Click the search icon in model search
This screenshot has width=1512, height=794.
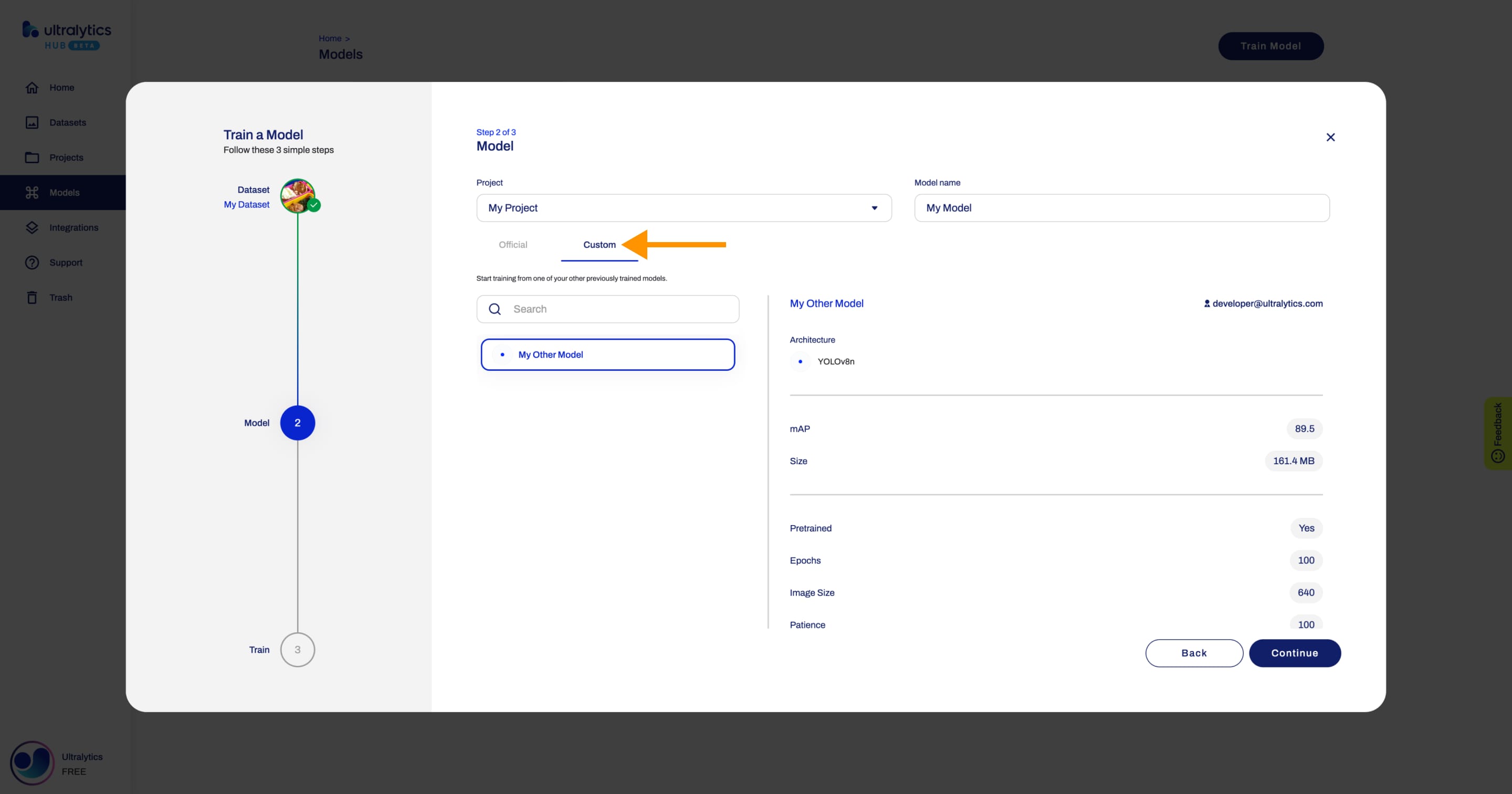[x=495, y=308]
